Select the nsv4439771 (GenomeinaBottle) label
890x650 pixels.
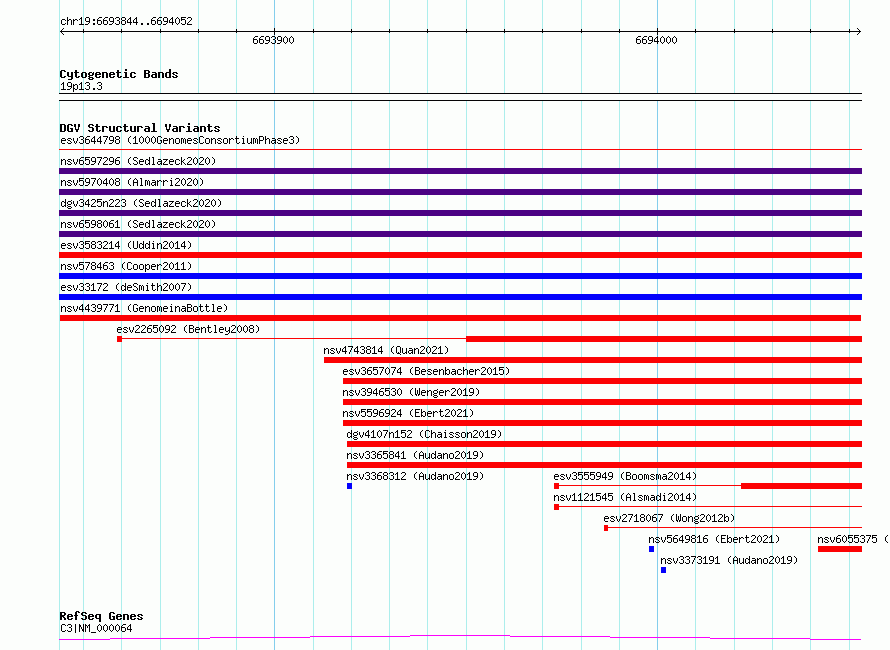pyautogui.click(x=144, y=308)
